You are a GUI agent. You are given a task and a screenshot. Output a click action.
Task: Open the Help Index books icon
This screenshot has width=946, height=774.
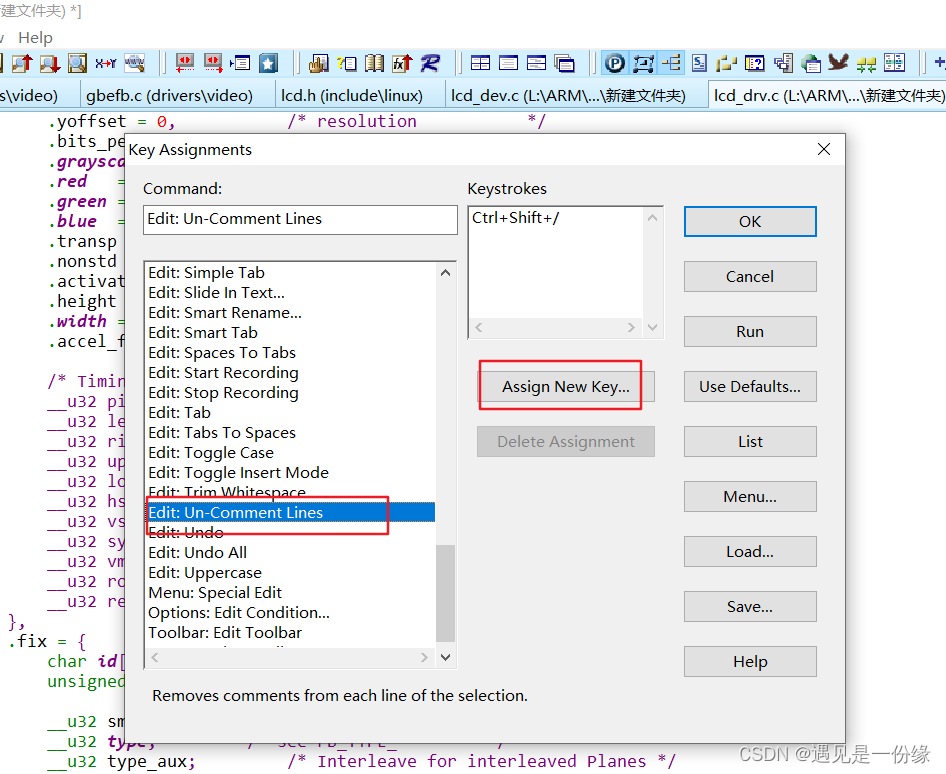point(372,62)
